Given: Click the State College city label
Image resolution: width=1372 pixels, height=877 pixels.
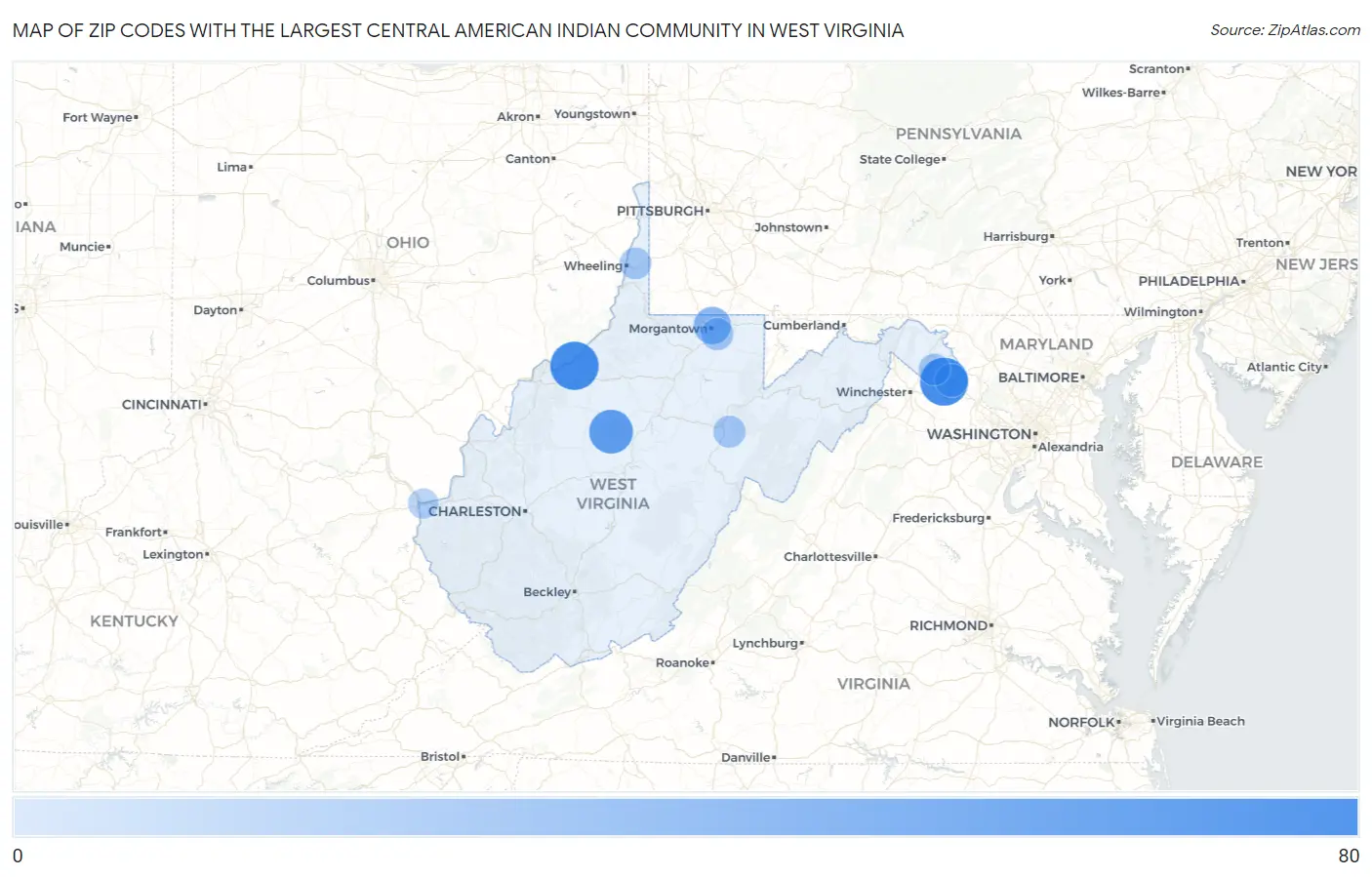Looking at the screenshot, I should 900,160.
